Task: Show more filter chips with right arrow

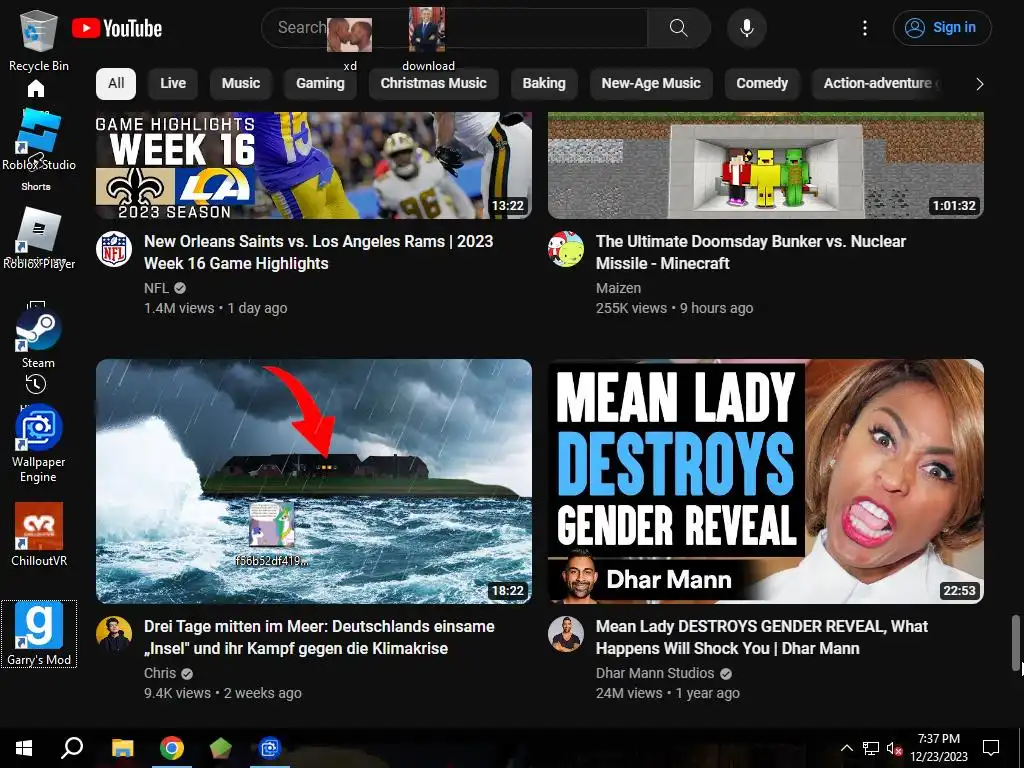Action: pos(979,84)
